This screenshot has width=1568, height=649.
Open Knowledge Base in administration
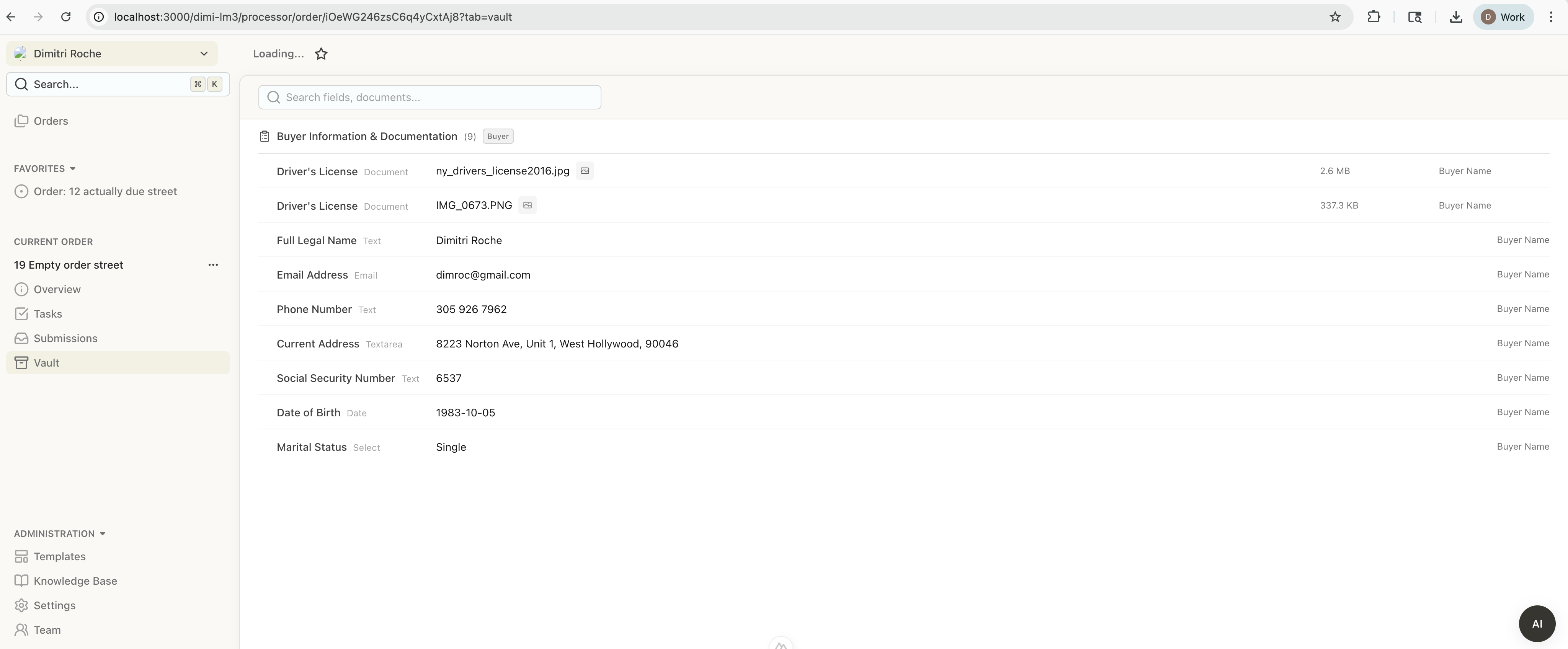[x=75, y=581]
